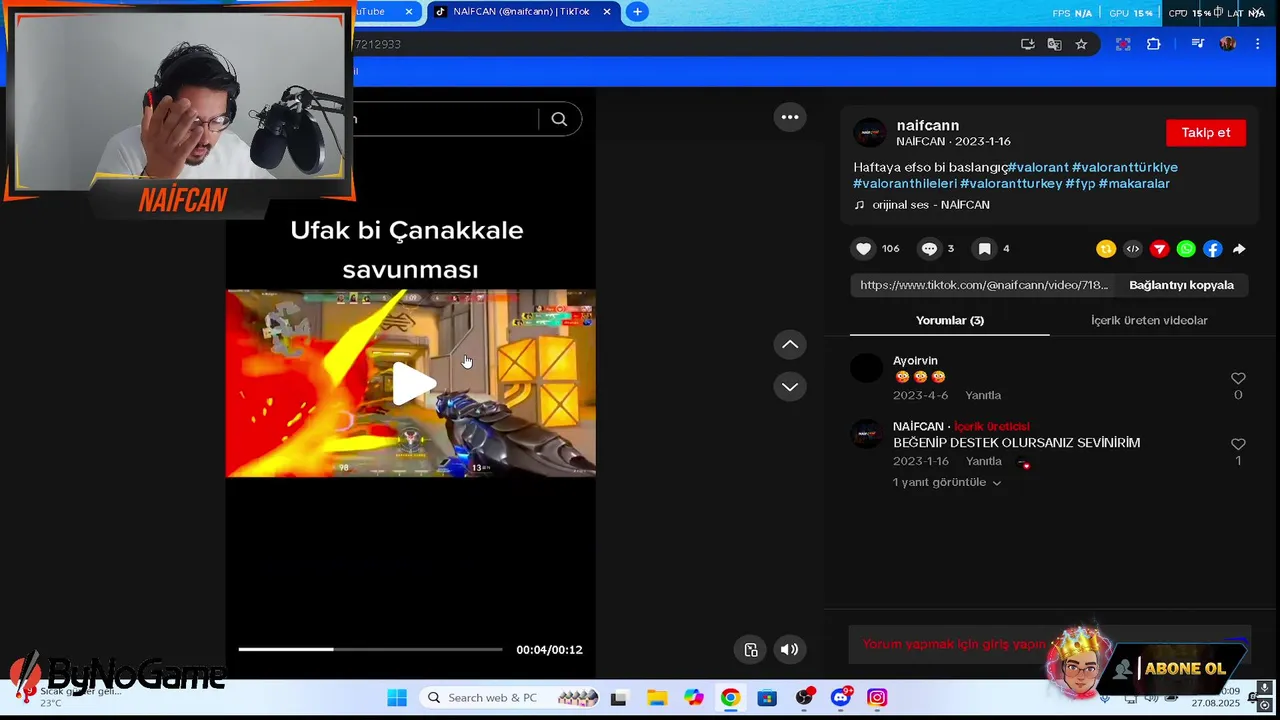Open 'orijinal ses - NAİFCAN' sound link
This screenshot has height=720, width=1280.
click(930, 205)
